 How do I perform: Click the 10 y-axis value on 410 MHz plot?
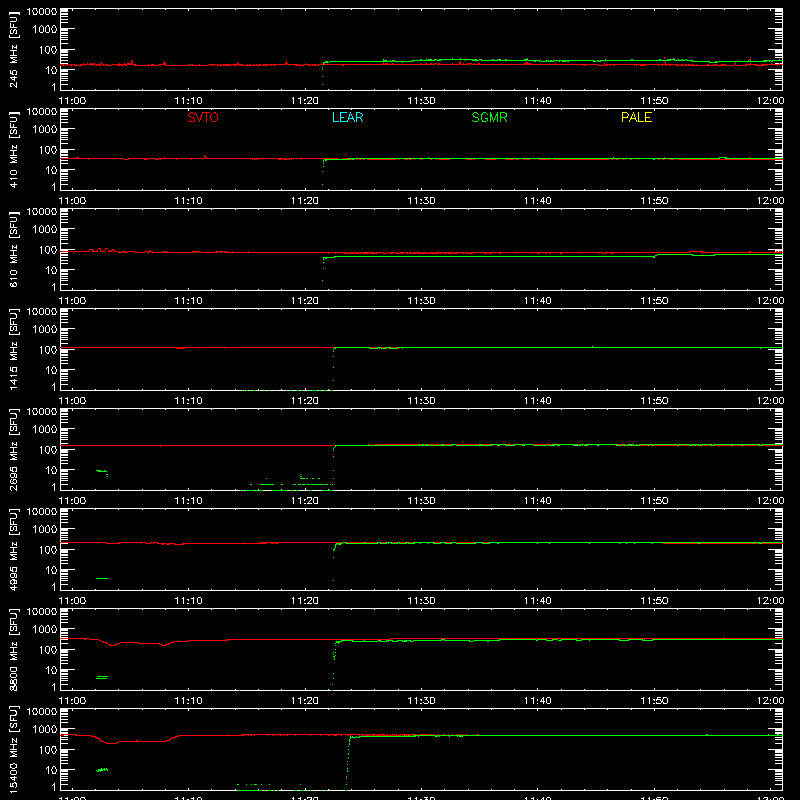pos(51,170)
